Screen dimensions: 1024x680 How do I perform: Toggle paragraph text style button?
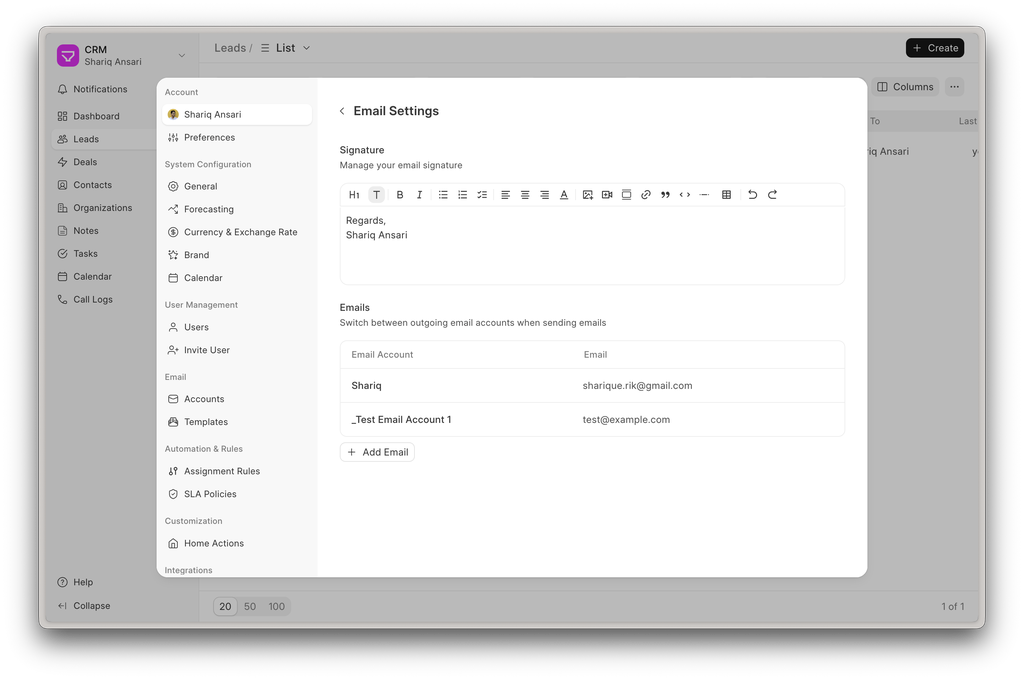376,195
